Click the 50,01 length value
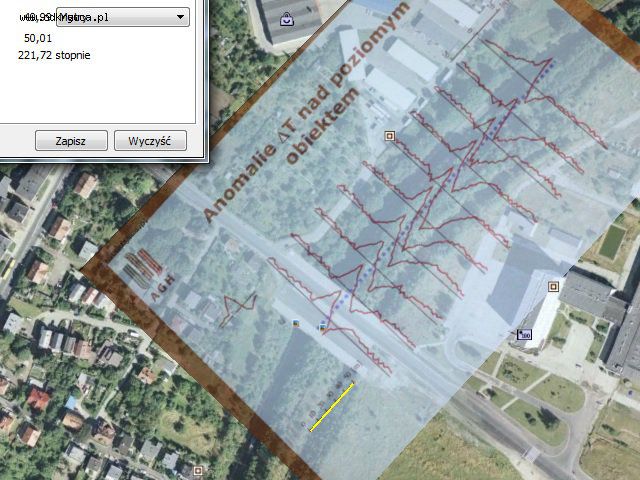This screenshot has height=480, width=640. coord(38,38)
